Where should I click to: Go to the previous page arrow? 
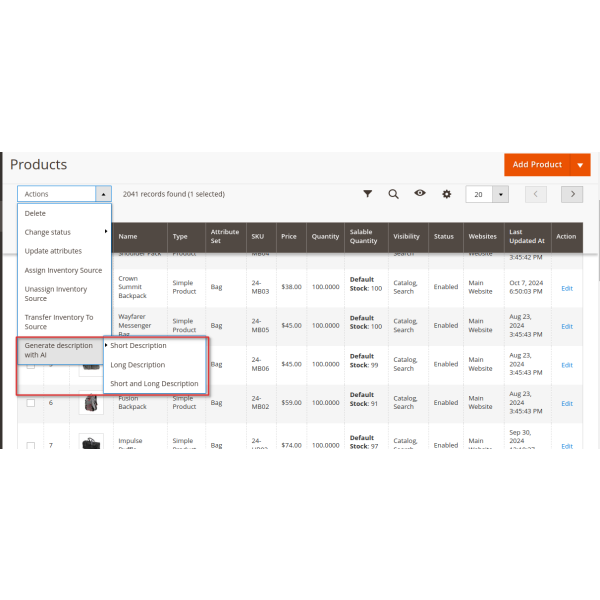point(536,194)
